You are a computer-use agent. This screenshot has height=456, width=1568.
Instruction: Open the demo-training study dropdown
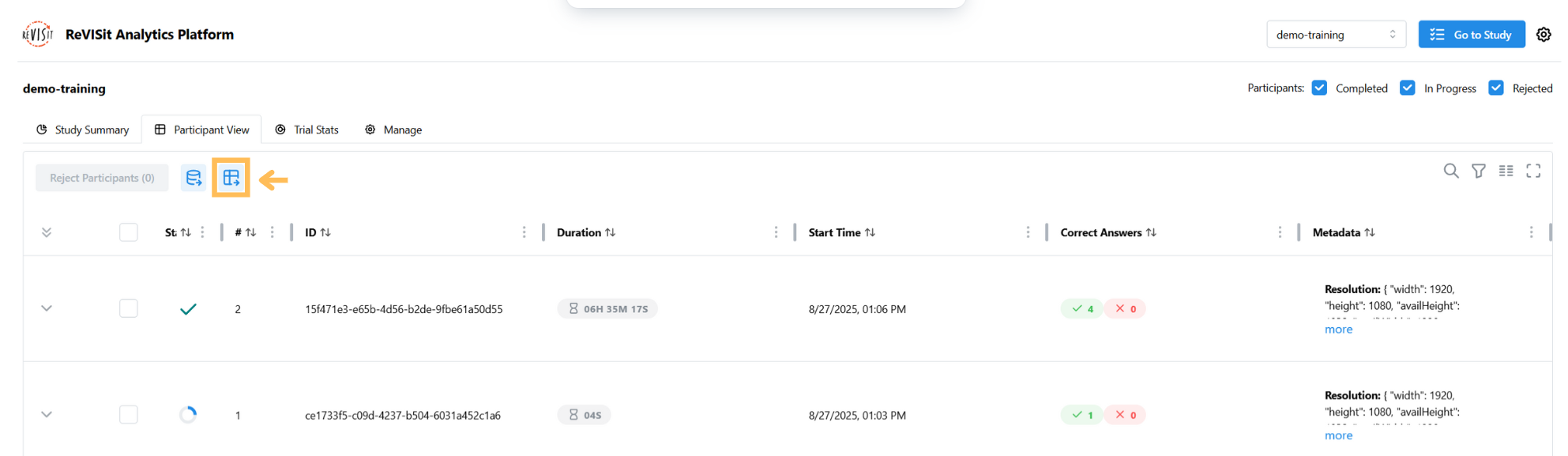click(x=1336, y=35)
